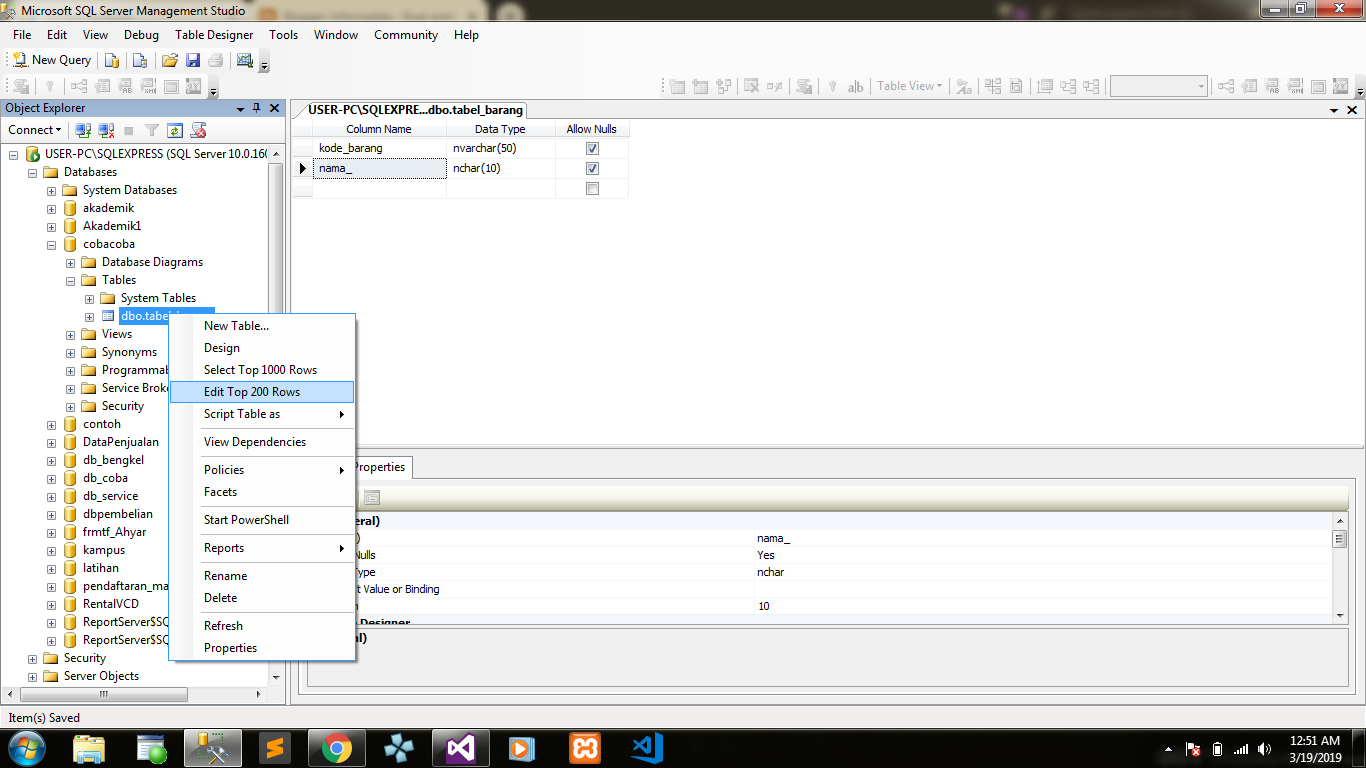The height and width of the screenshot is (768, 1366).
Task: Click the Open File folder icon
Action: [170, 60]
